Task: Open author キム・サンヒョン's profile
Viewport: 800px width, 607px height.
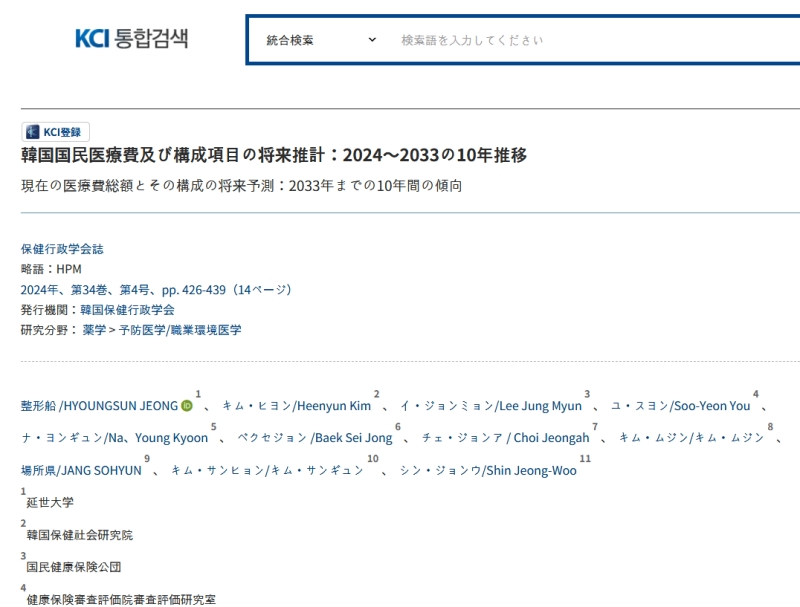Action: [x=267, y=470]
